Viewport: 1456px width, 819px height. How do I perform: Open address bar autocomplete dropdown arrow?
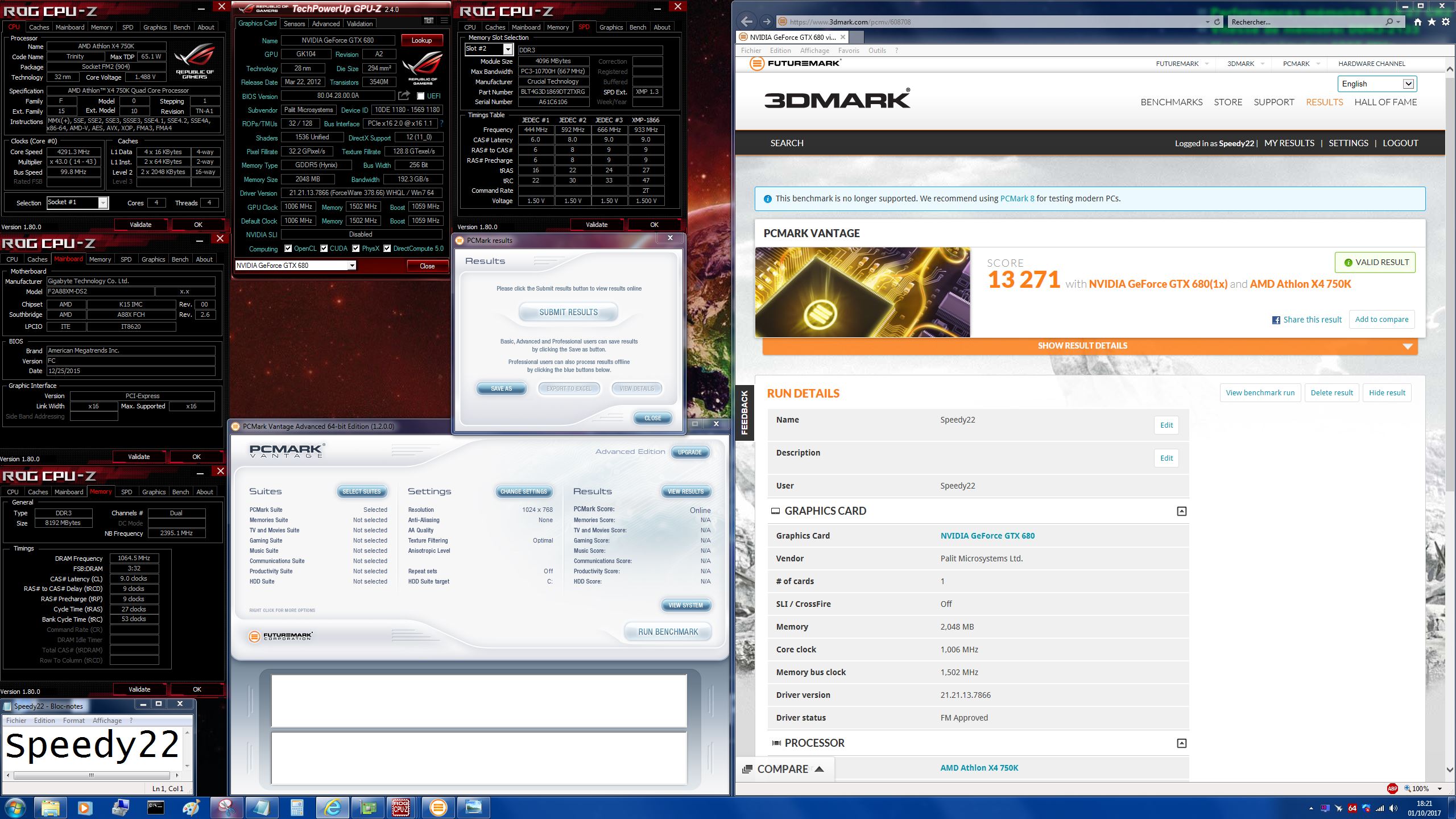(1207, 22)
